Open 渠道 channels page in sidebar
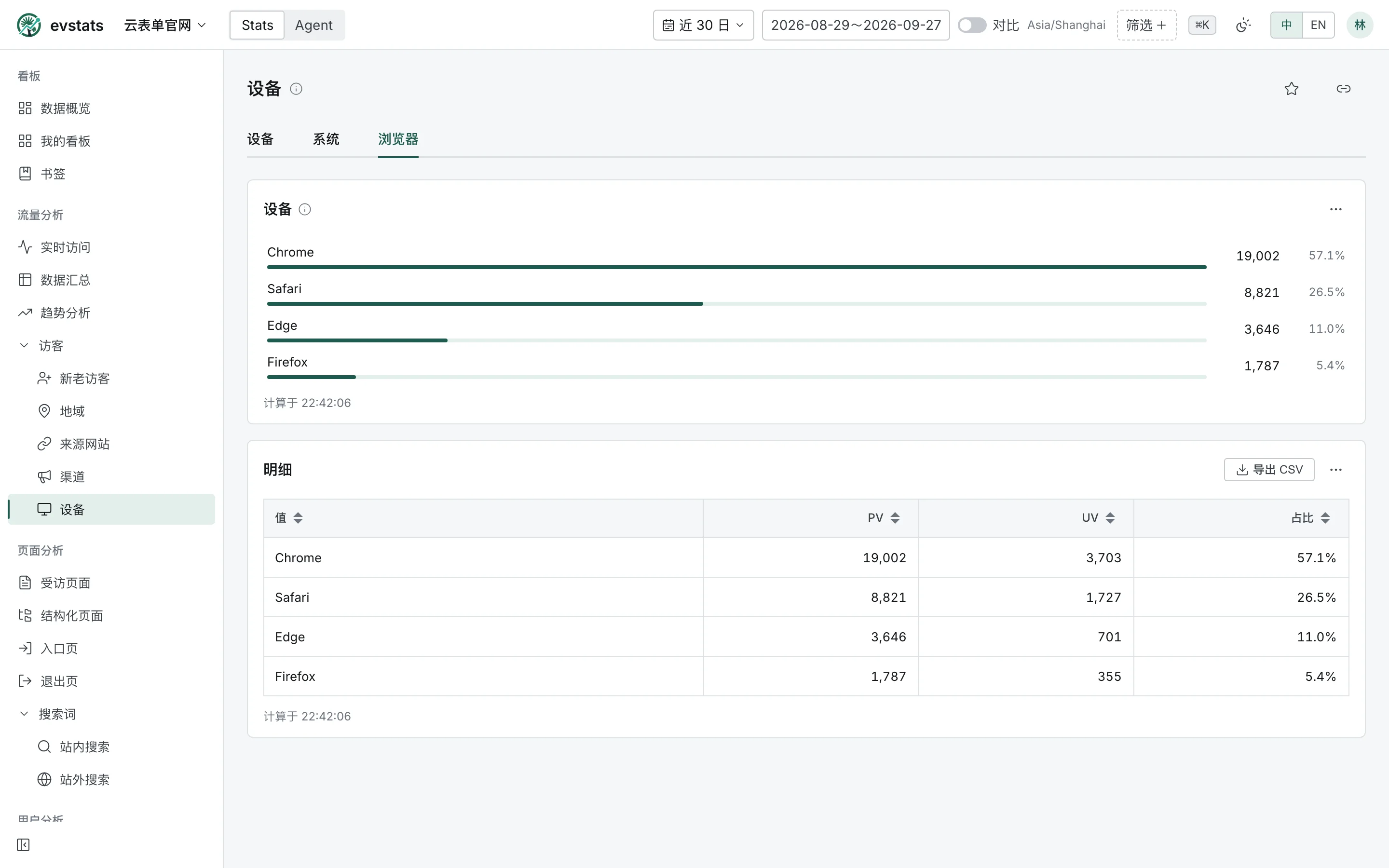This screenshot has width=1389, height=868. click(111, 476)
